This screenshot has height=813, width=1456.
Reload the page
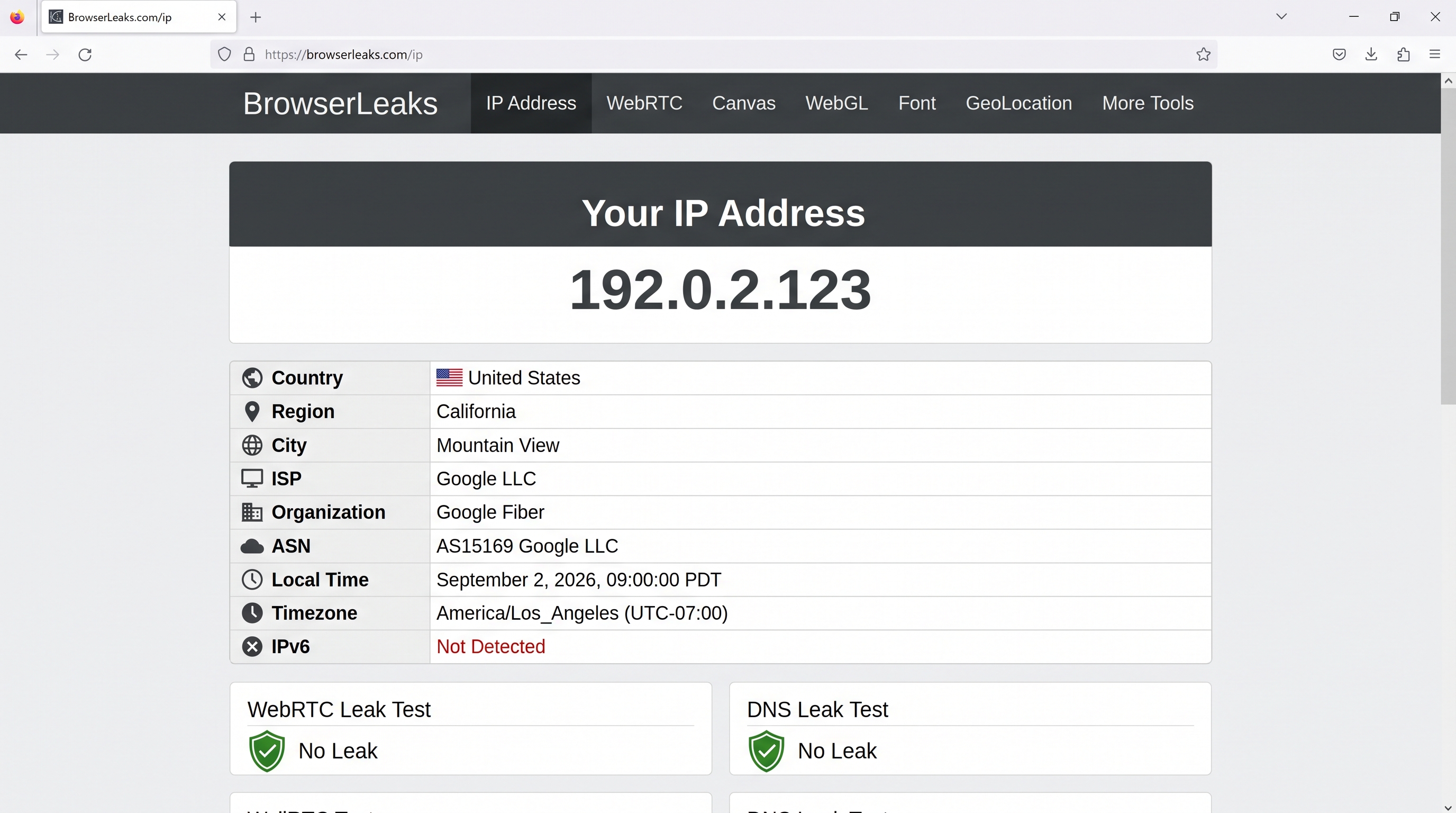pyautogui.click(x=85, y=55)
